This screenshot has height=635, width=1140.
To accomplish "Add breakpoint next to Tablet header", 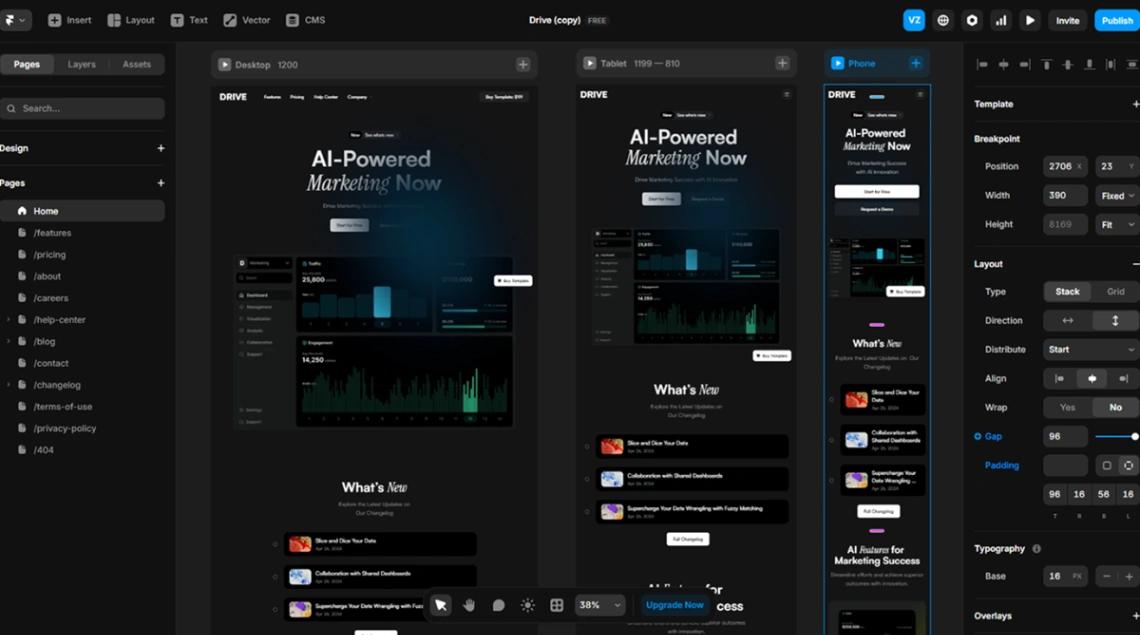I will pyautogui.click(x=782, y=63).
